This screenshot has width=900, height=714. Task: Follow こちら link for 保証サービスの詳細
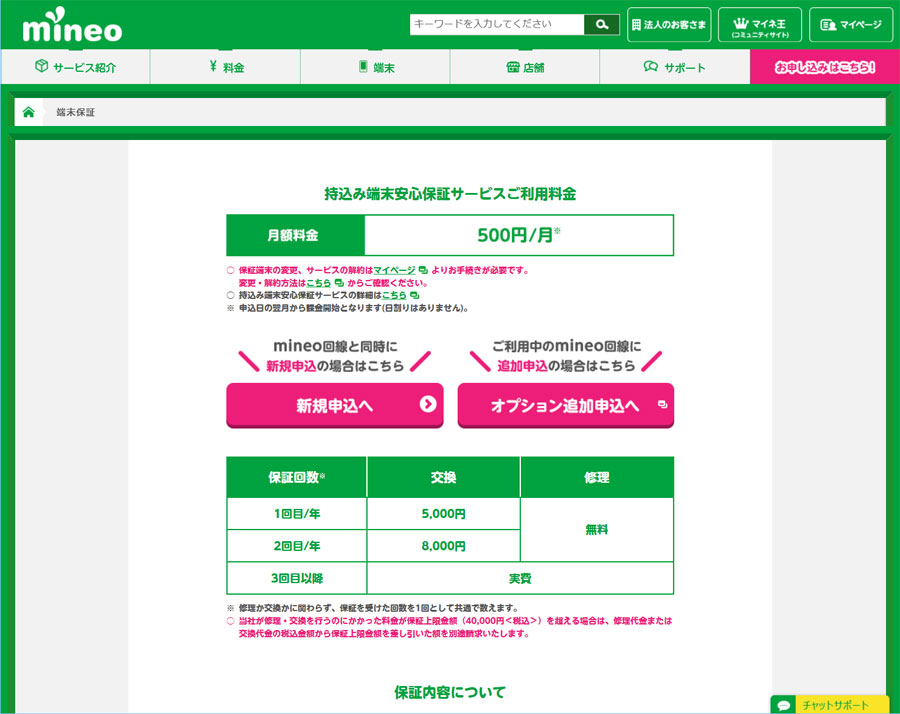click(394, 296)
